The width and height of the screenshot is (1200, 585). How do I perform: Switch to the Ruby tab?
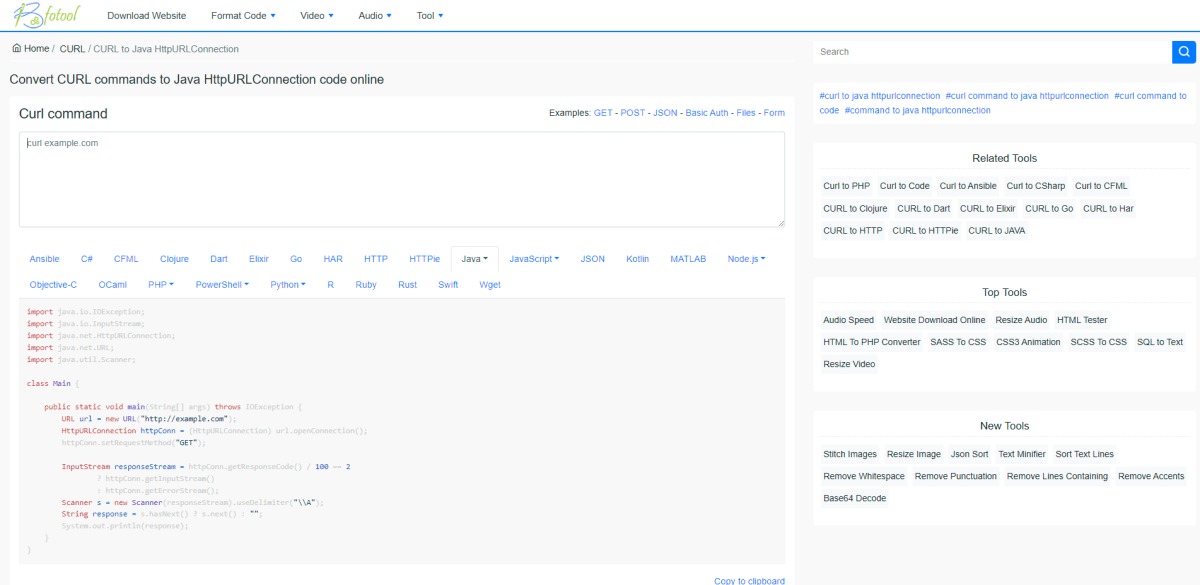pos(366,285)
